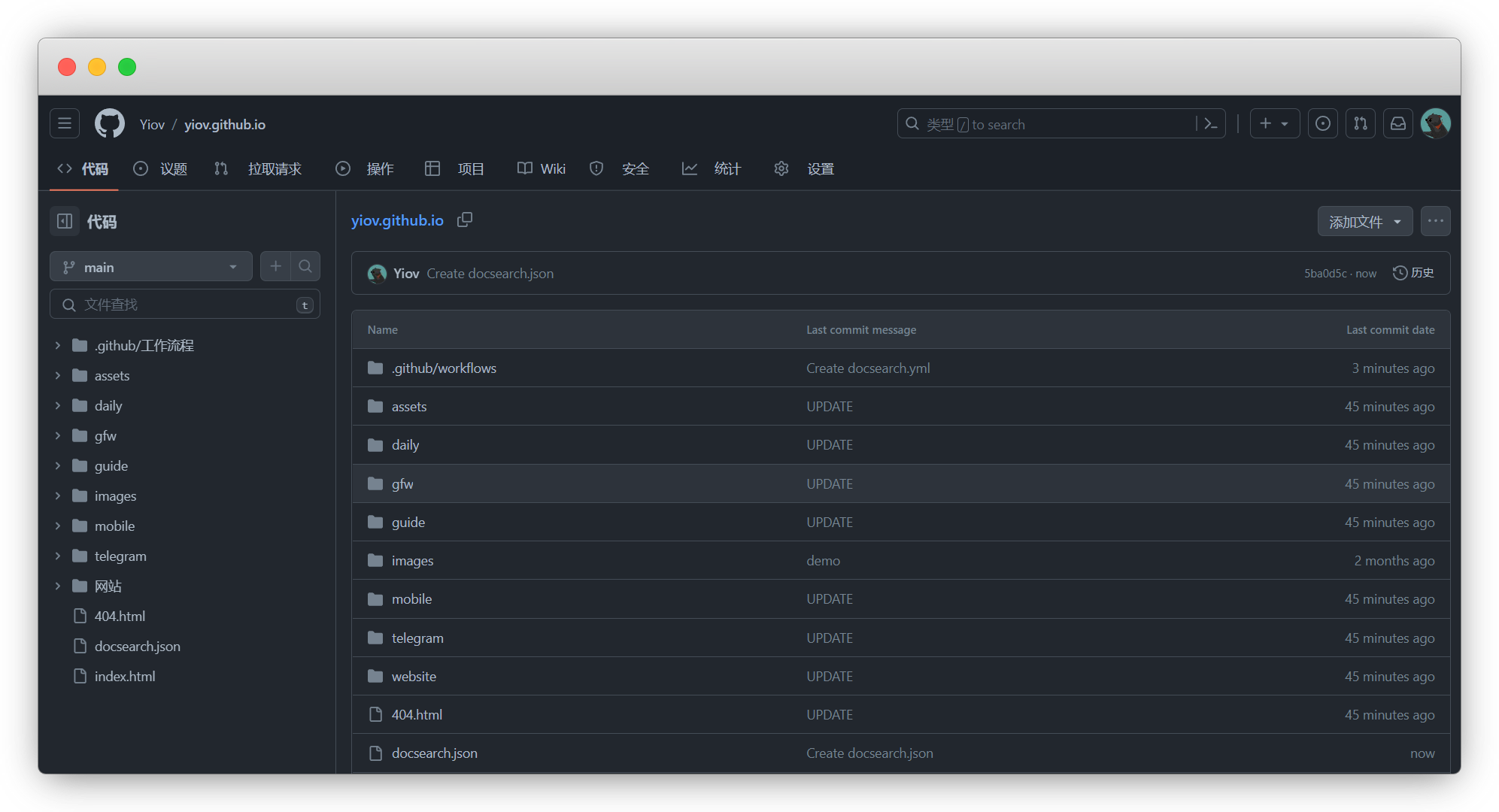Open the notifications inbox icon
1499x812 pixels.
[1397, 123]
